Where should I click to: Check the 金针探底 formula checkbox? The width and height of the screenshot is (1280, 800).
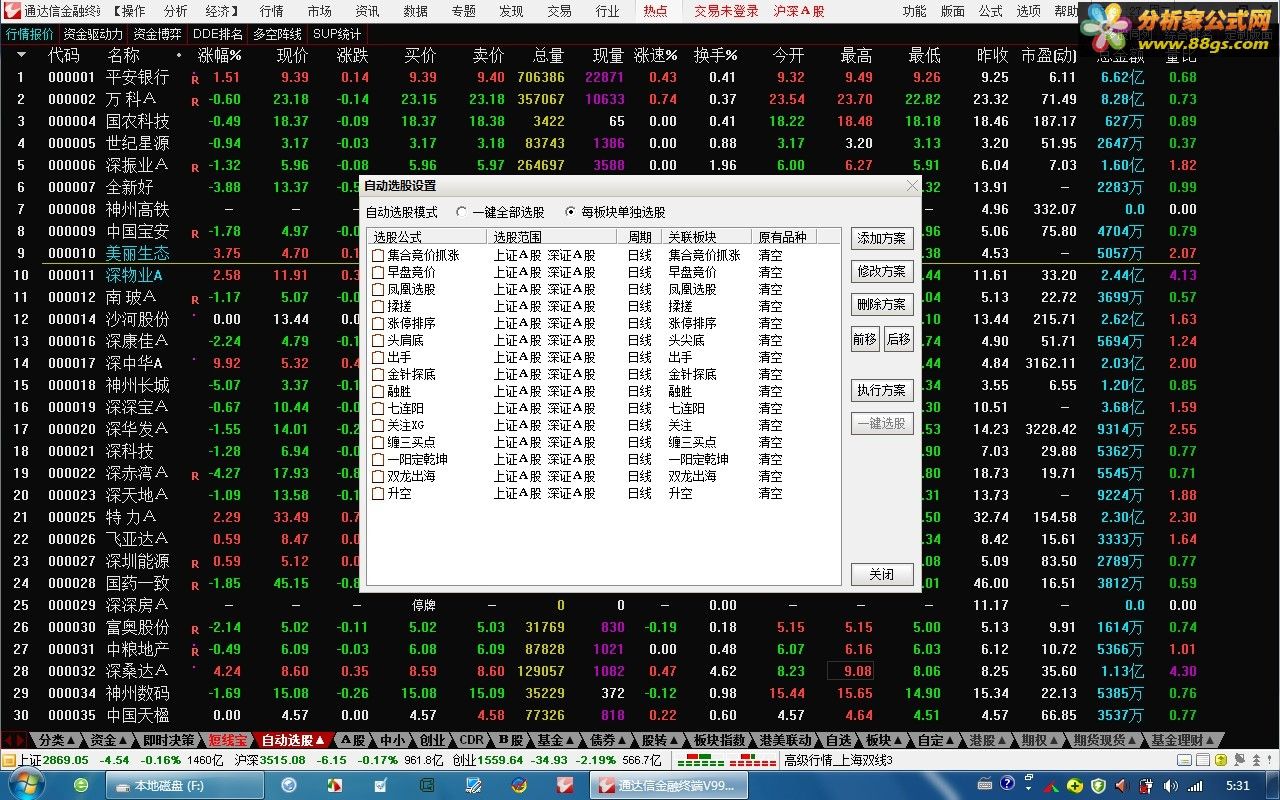[x=378, y=375]
